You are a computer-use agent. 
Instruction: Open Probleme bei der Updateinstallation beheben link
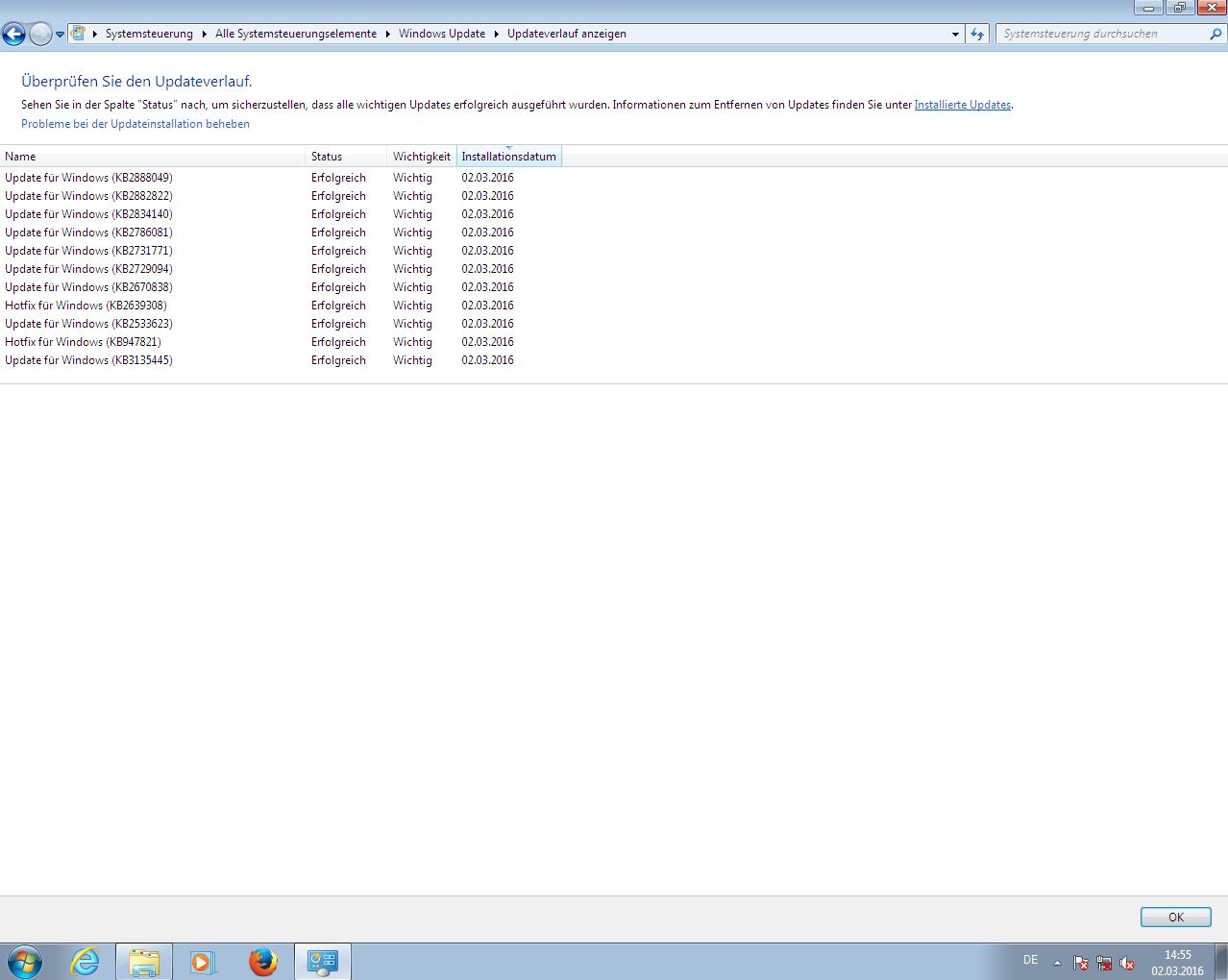135,124
